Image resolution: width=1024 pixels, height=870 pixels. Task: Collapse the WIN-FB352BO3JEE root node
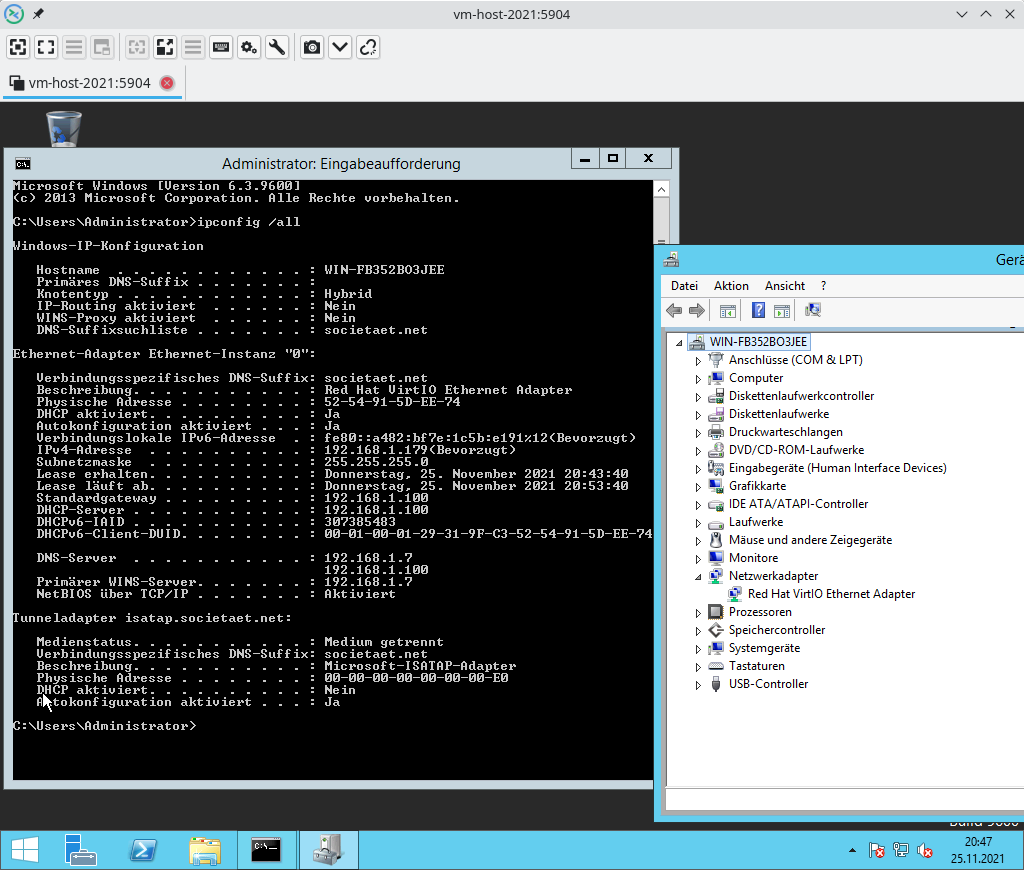click(x=679, y=343)
